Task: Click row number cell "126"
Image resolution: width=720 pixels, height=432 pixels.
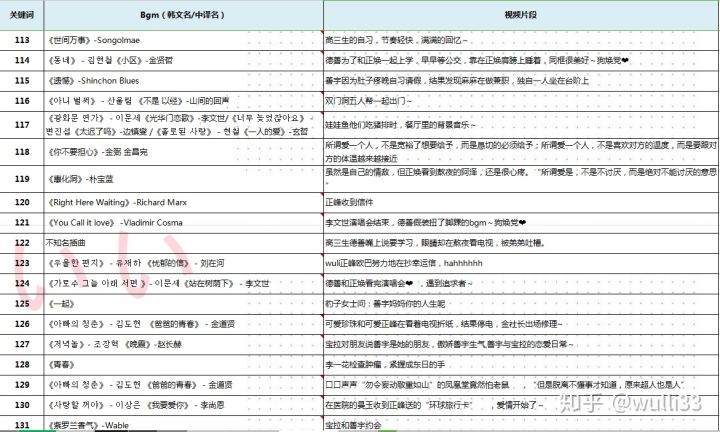Action: point(22,324)
